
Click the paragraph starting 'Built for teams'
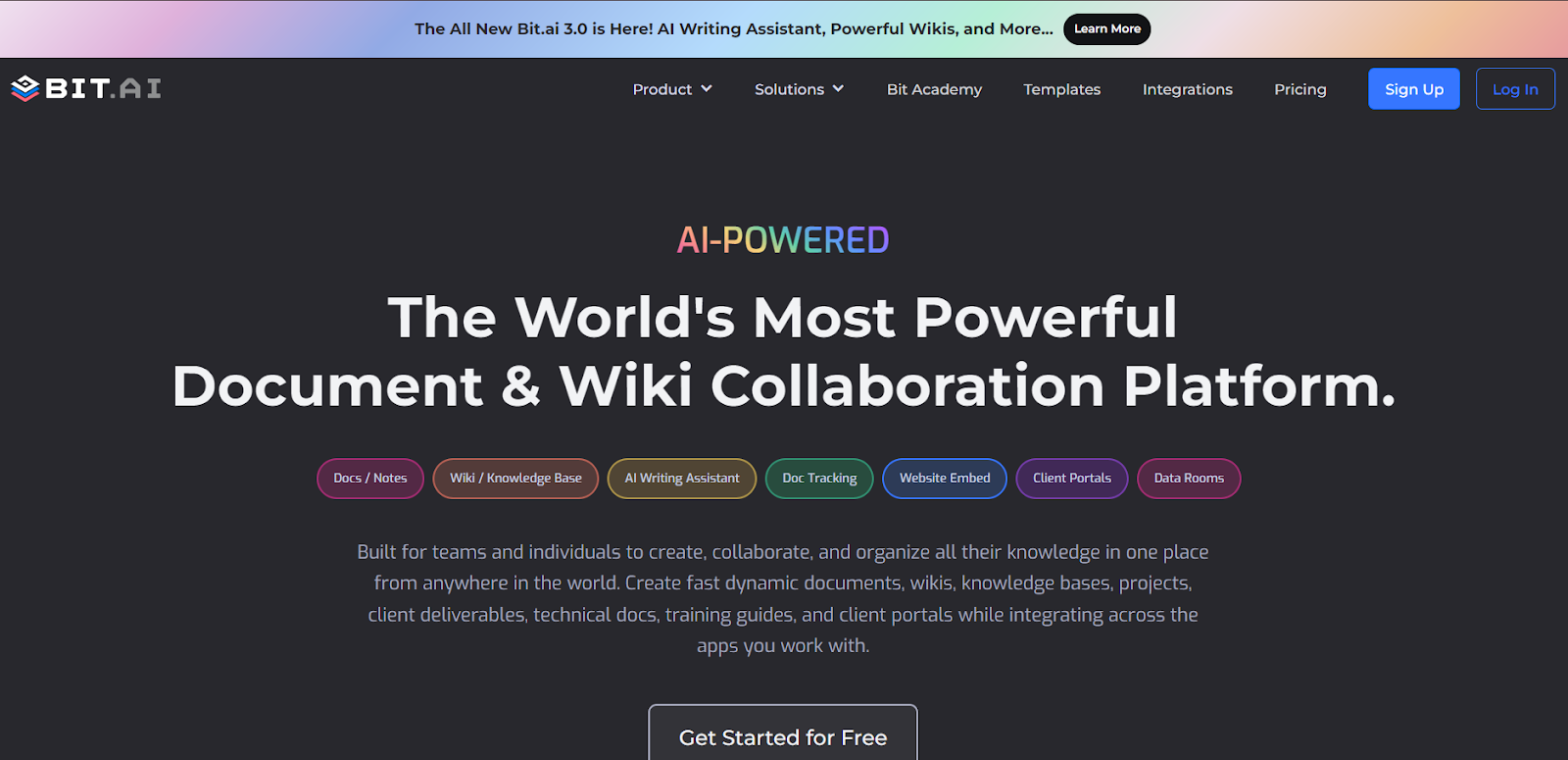tap(783, 598)
